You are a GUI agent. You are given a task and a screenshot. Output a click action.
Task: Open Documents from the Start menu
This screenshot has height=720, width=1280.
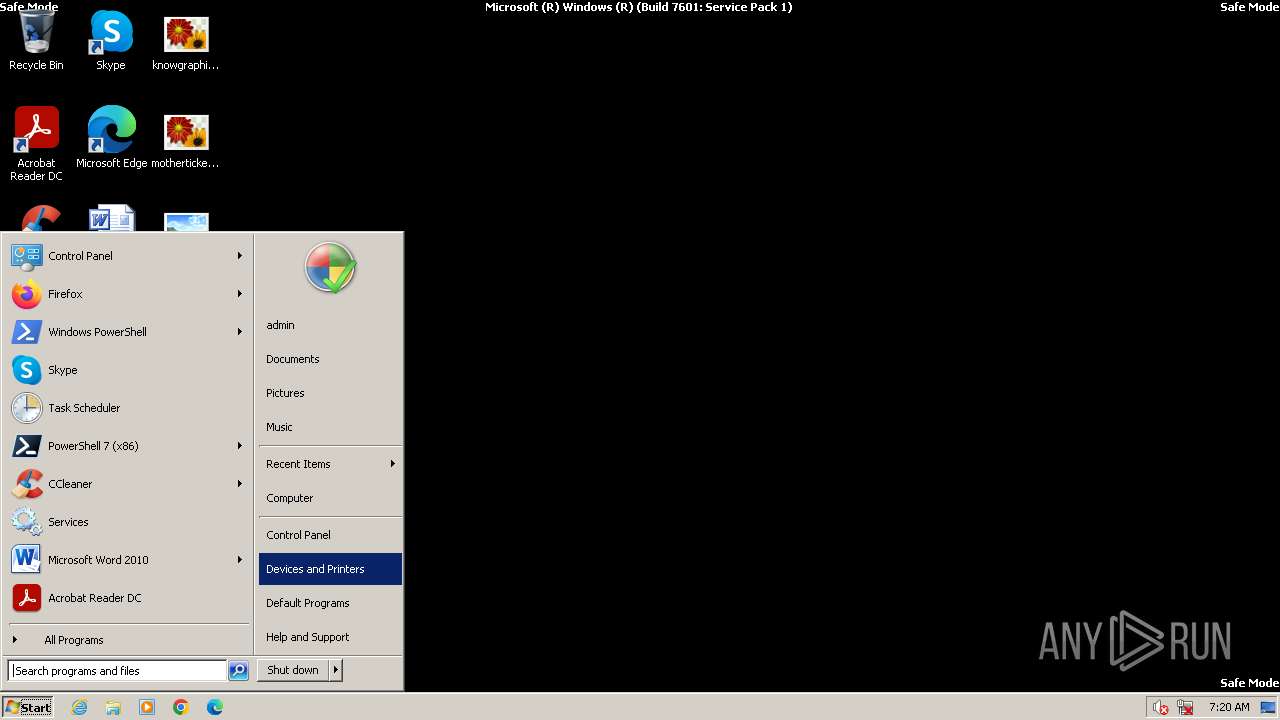pos(330,359)
